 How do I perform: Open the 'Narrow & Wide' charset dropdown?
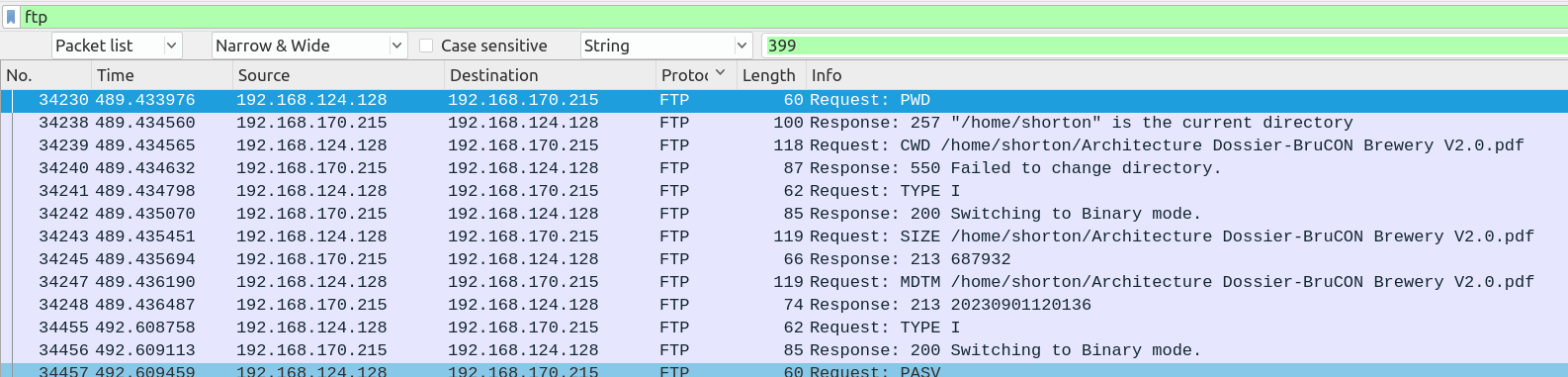pyautogui.click(x=309, y=46)
